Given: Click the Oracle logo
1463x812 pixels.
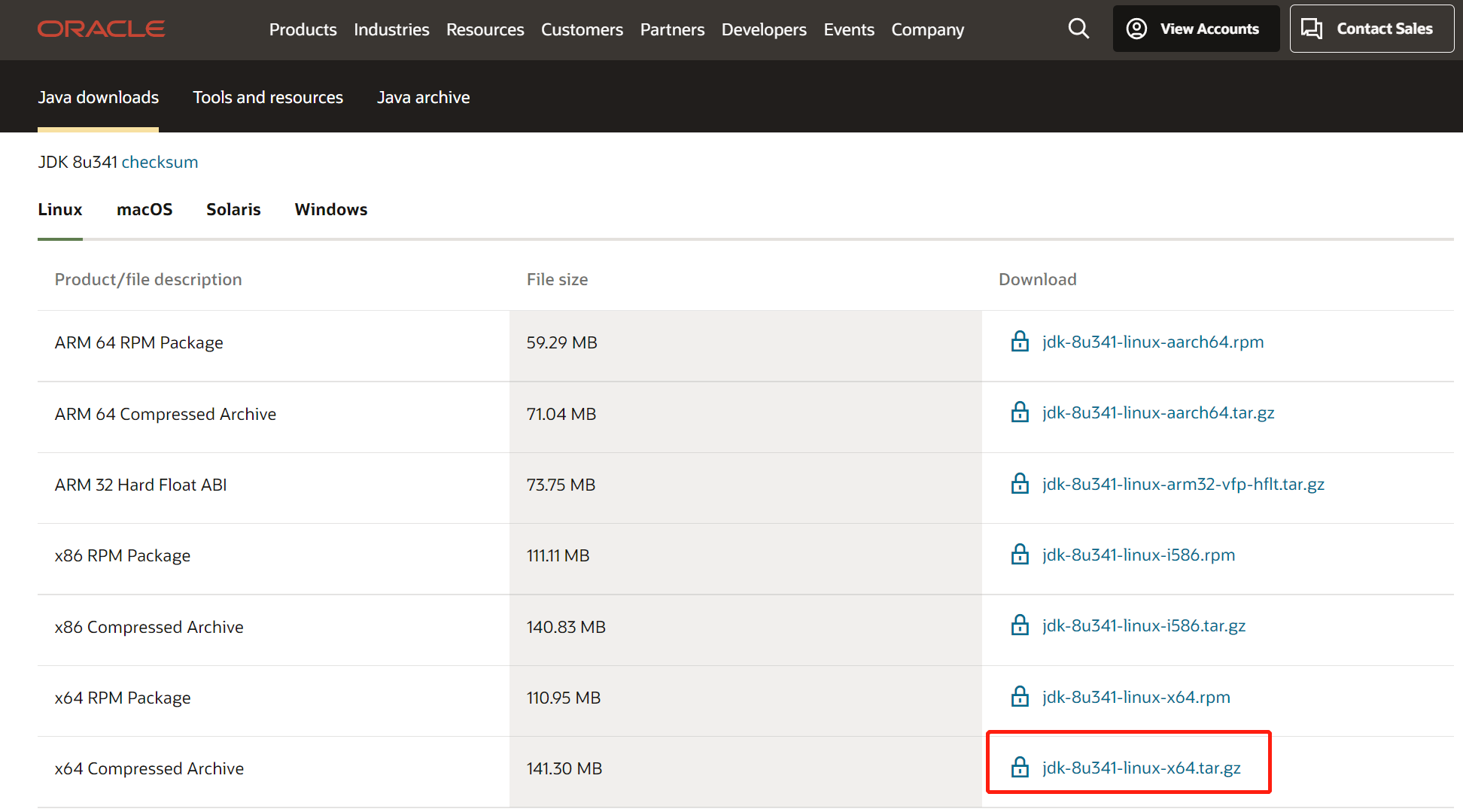Looking at the screenshot, I should tap(101, 29).
